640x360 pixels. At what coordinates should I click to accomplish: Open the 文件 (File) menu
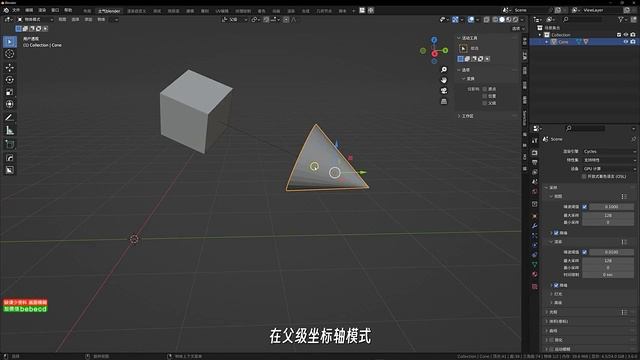pos(16,10)
